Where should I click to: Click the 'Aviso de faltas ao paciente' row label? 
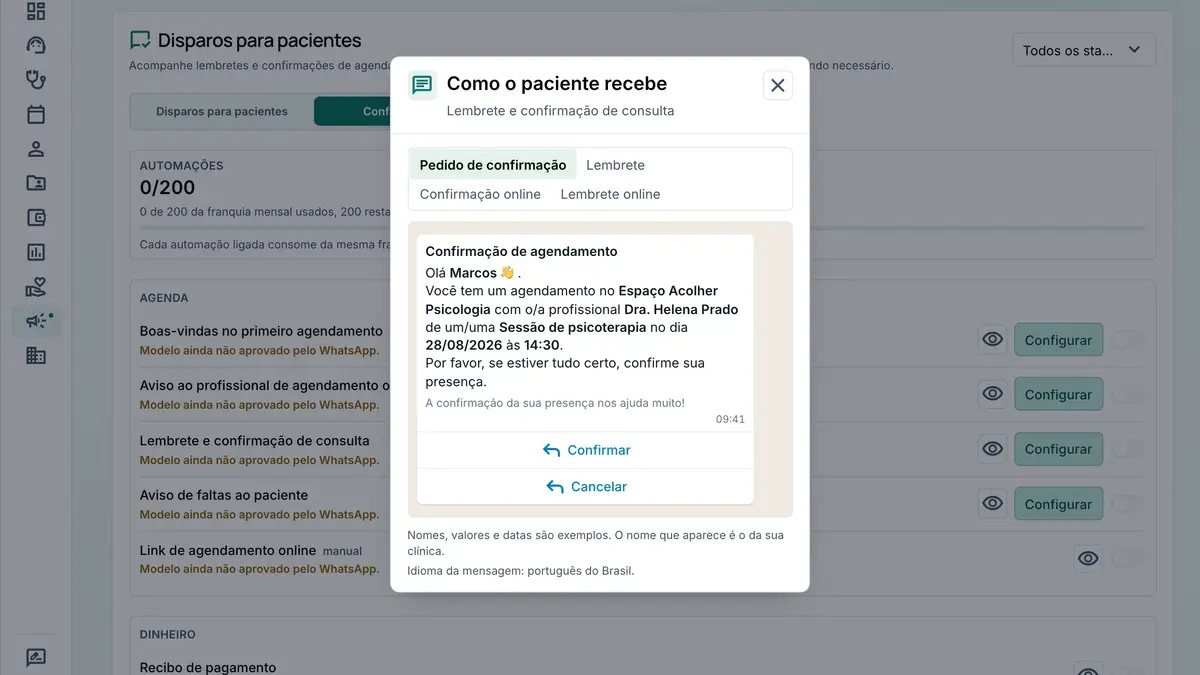click(x=223, y=495)
